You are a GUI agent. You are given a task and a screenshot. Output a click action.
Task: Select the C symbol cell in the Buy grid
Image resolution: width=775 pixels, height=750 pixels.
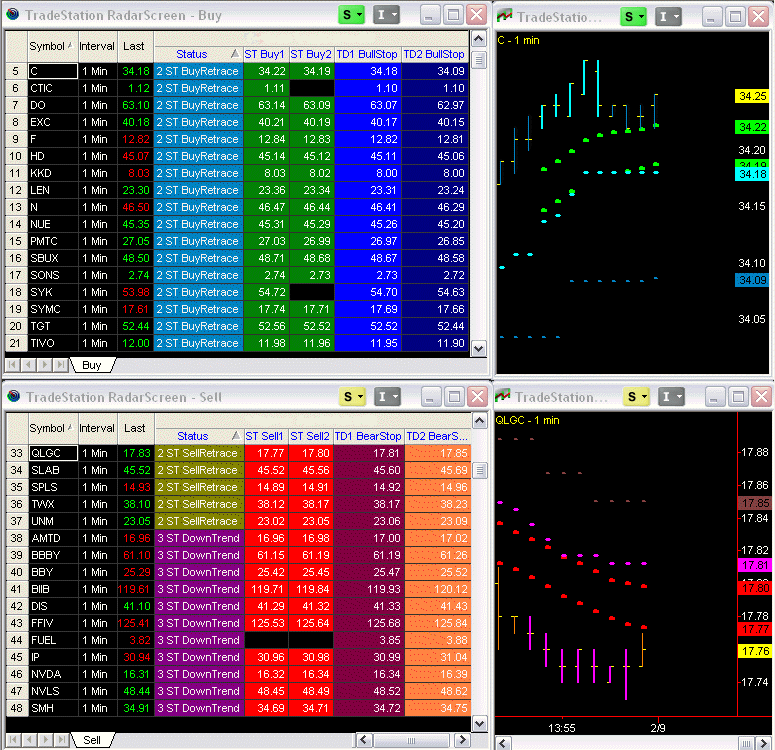[x=52, y=71]
